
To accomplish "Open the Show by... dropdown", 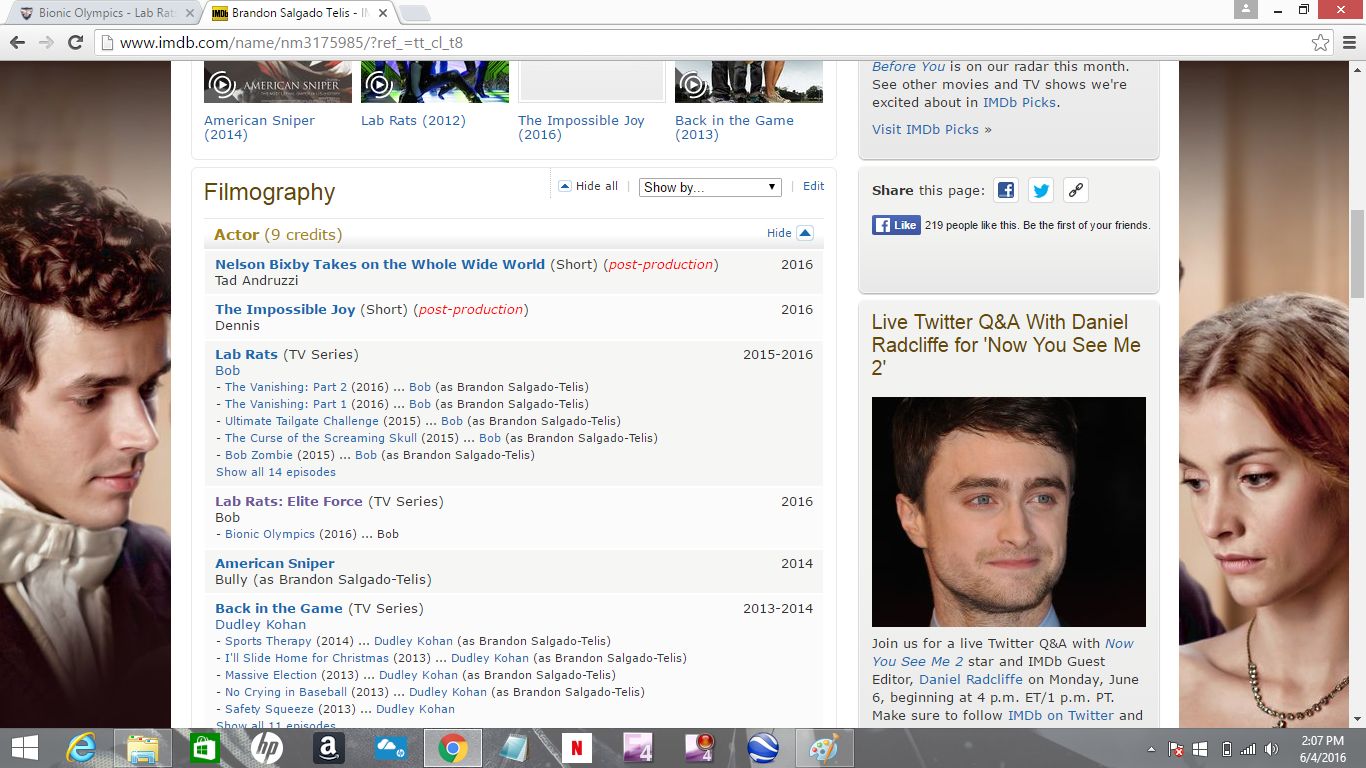I will 710,187.
